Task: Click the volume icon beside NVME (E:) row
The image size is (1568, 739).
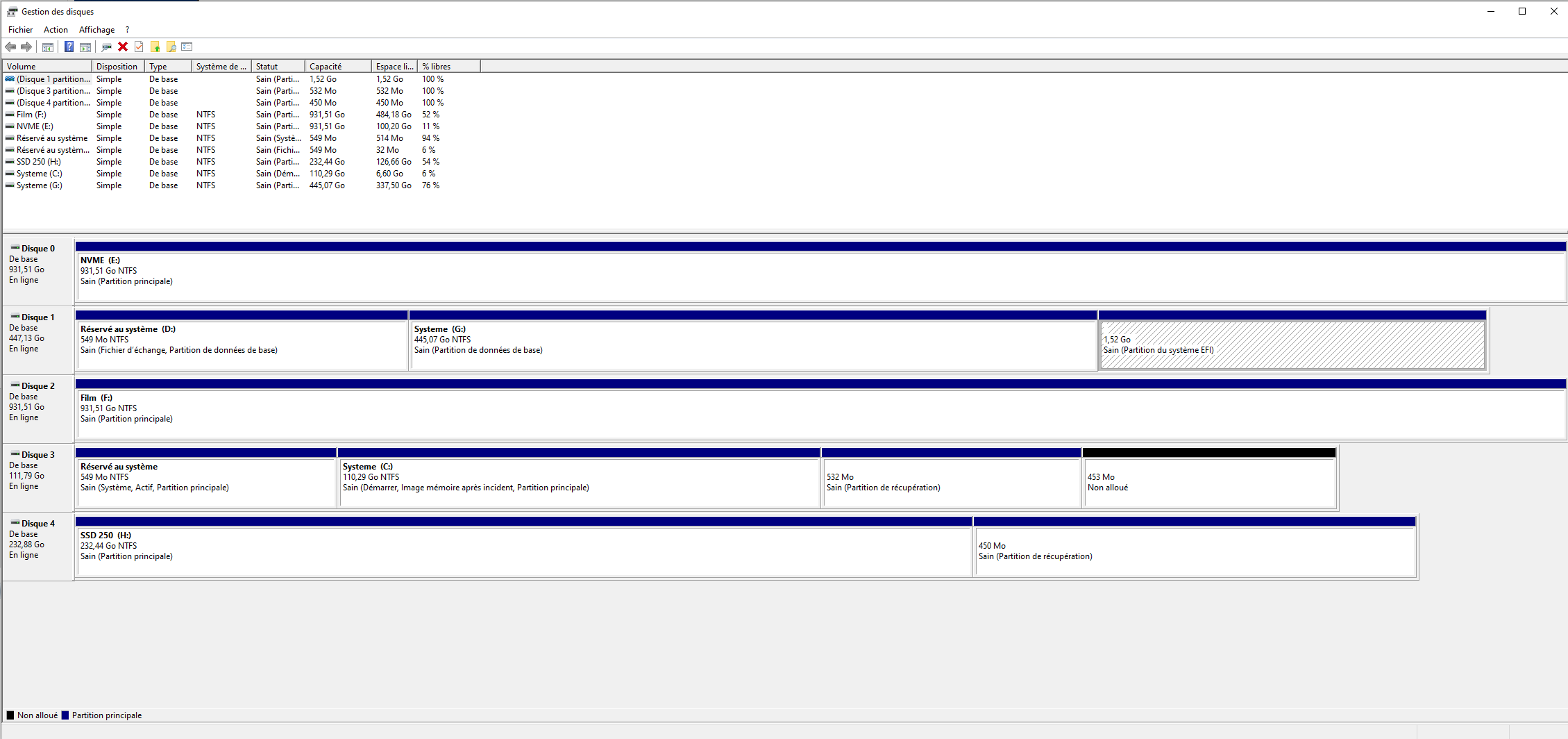Action: tap(10, 126)
